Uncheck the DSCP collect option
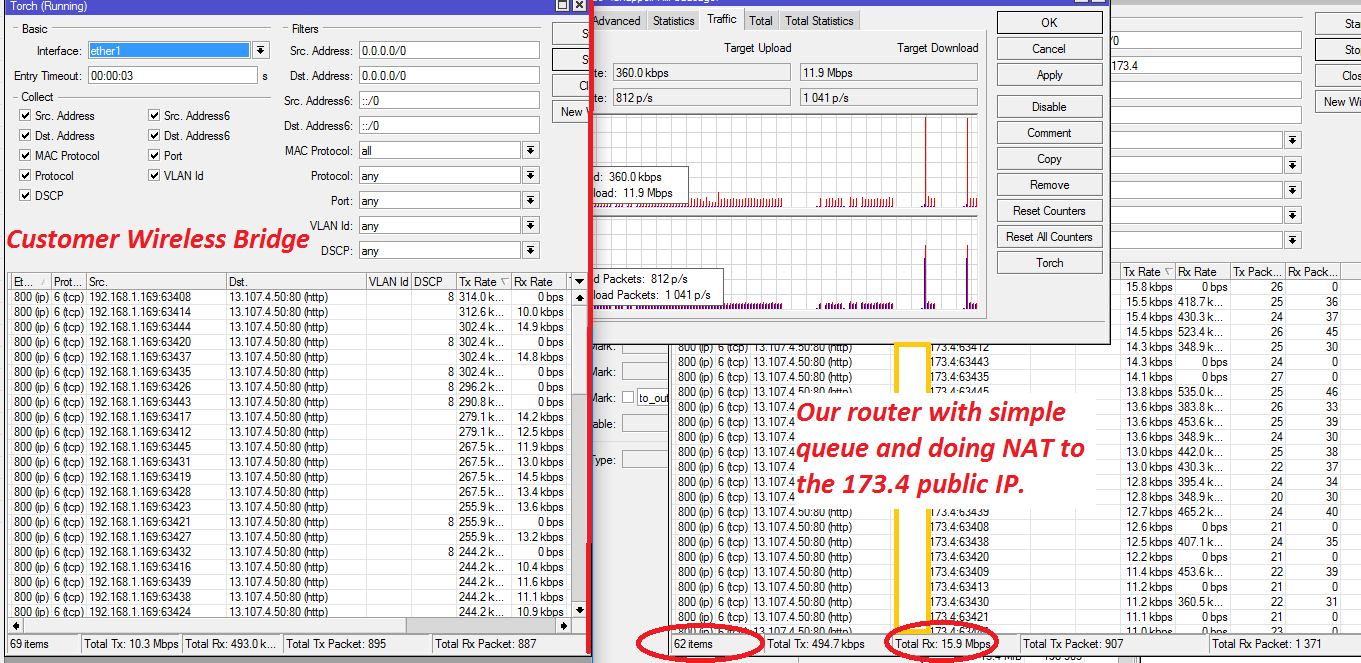 coord(24,195)
